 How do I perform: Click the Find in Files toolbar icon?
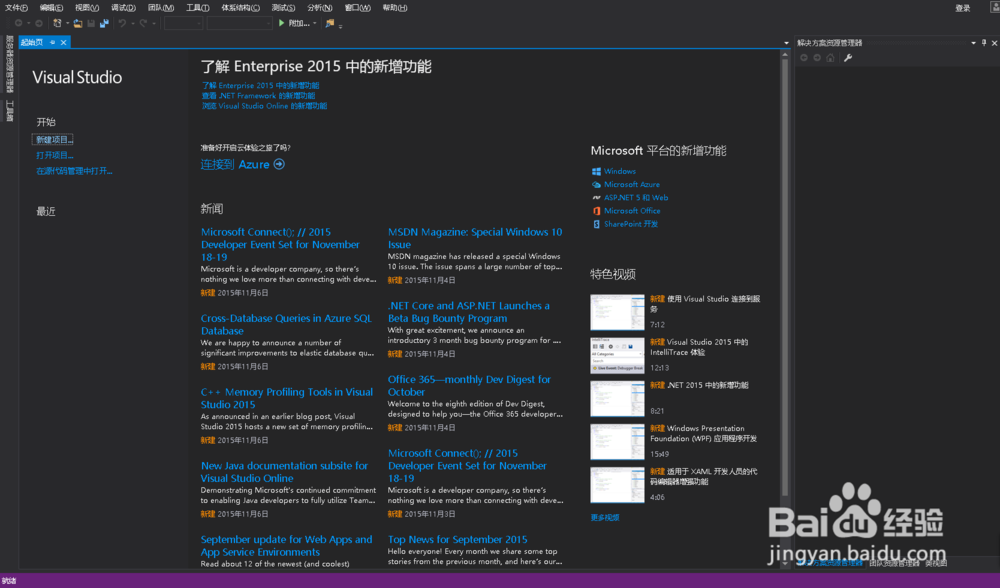(330, 23)
